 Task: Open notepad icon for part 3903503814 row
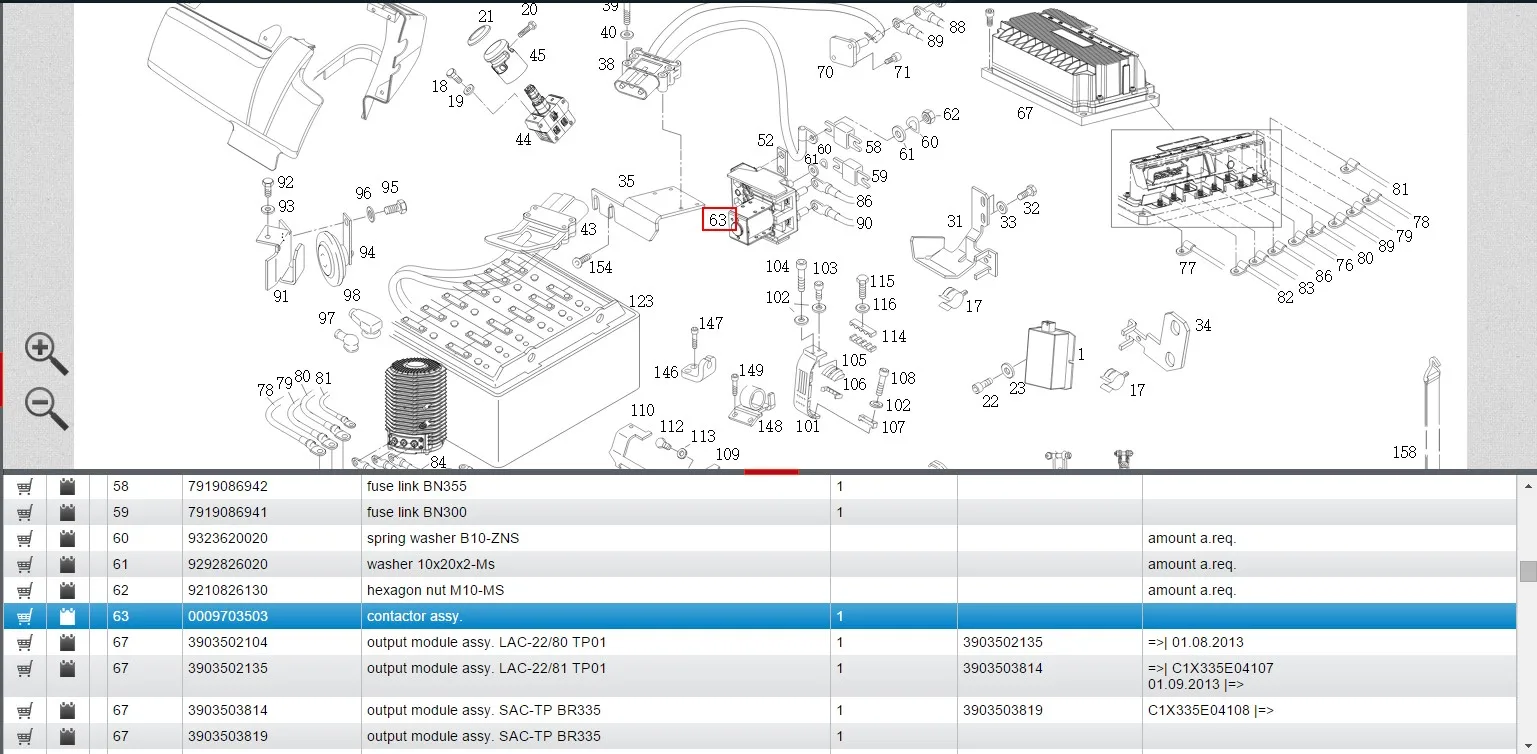coord(67,711)
